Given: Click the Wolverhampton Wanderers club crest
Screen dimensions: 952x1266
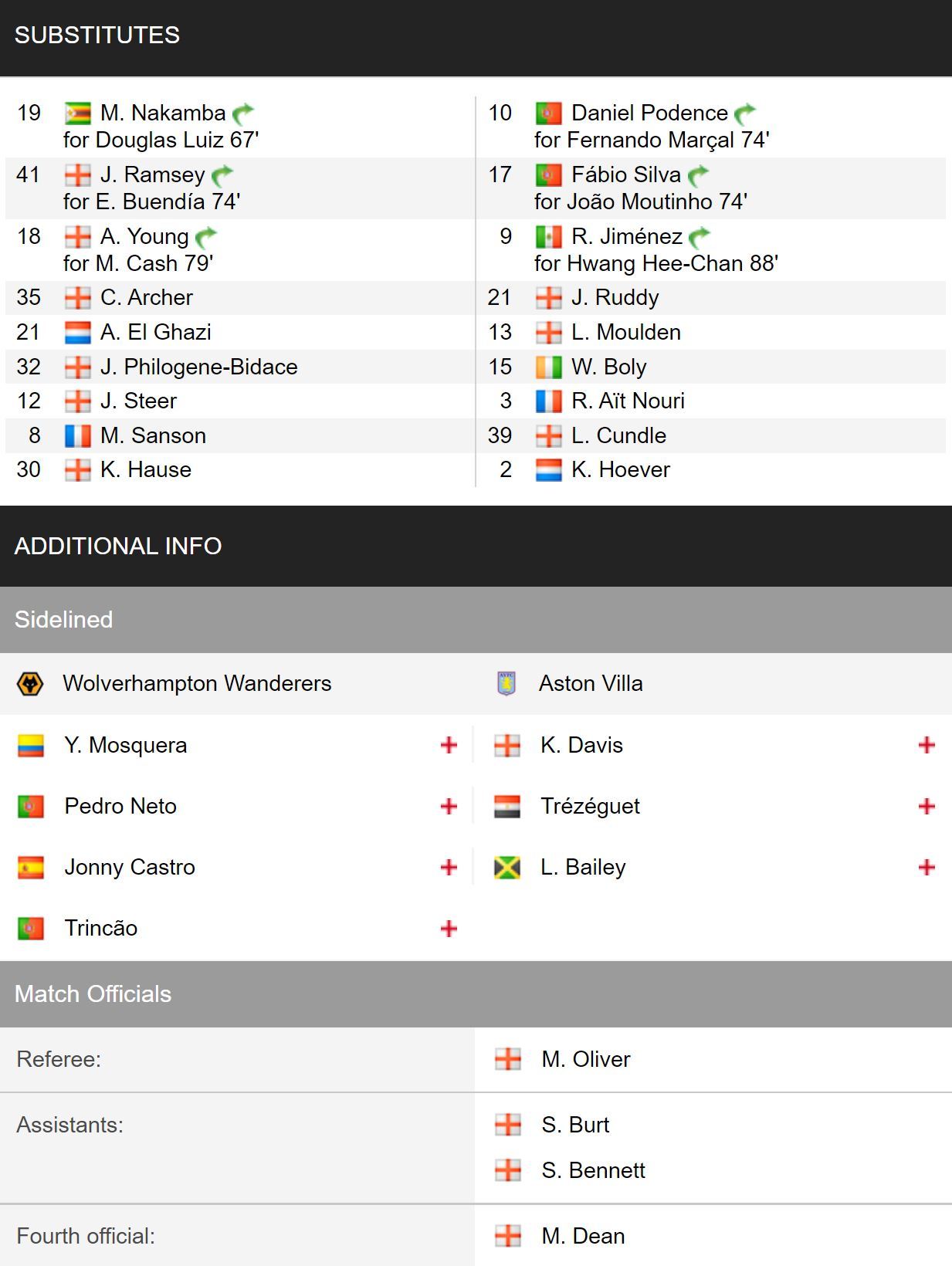Looking at the screenshot, I should [x=30, y=684].
